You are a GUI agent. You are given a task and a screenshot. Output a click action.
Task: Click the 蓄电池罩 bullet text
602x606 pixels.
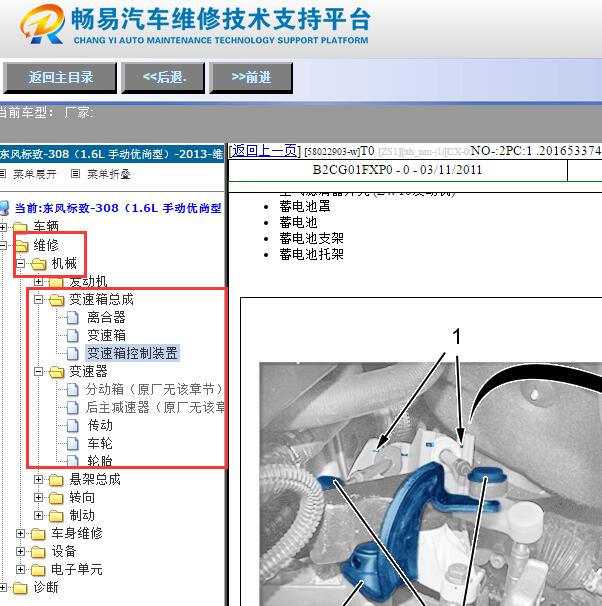click(x=305, y=206)
